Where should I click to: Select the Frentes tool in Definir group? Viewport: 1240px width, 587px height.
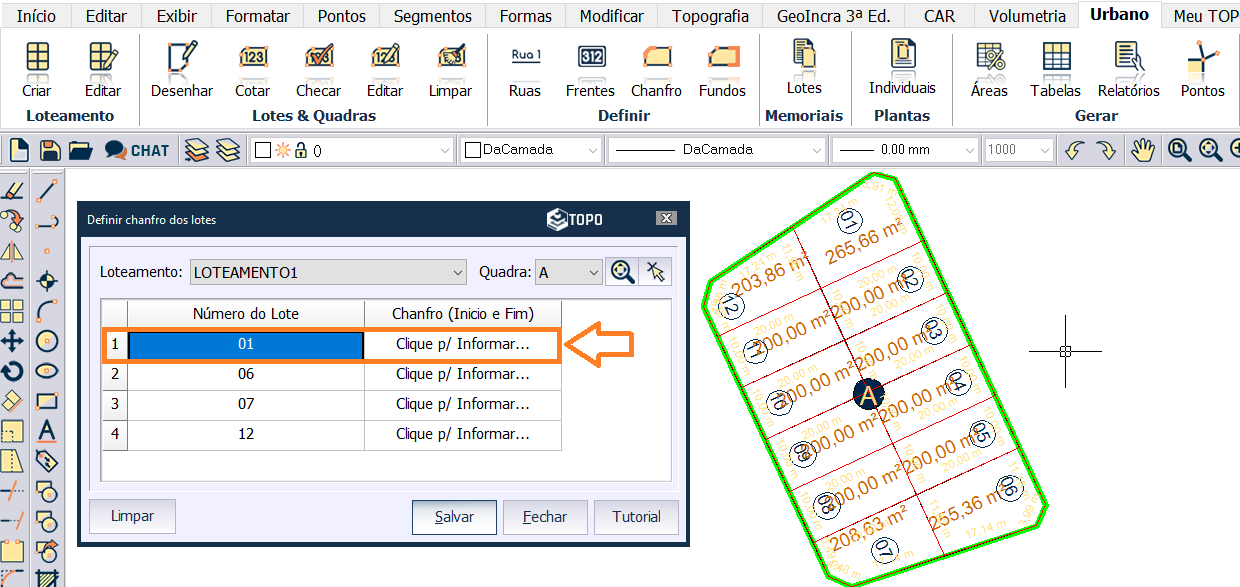click(x=589, y=70)
